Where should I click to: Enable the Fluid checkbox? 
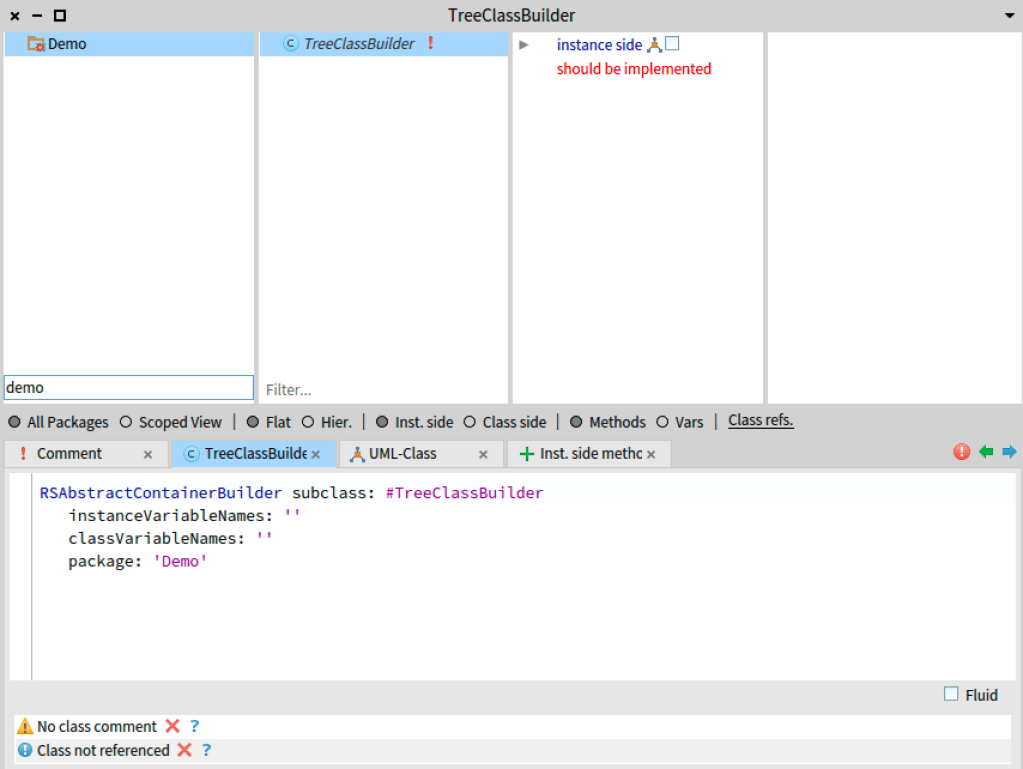pyautogui.click(x=951, y=694)
